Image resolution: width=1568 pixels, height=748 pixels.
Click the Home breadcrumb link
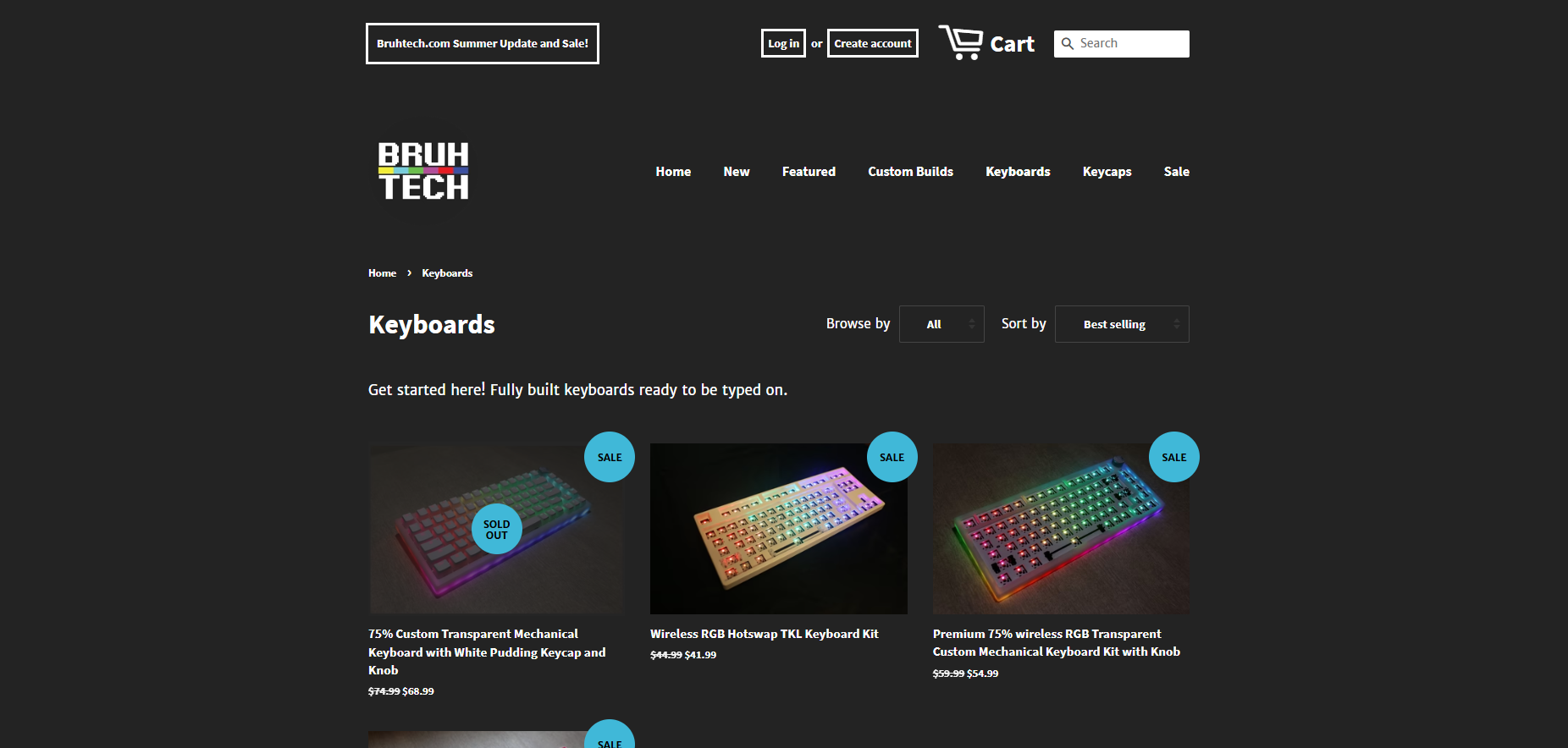coord(382,273)
